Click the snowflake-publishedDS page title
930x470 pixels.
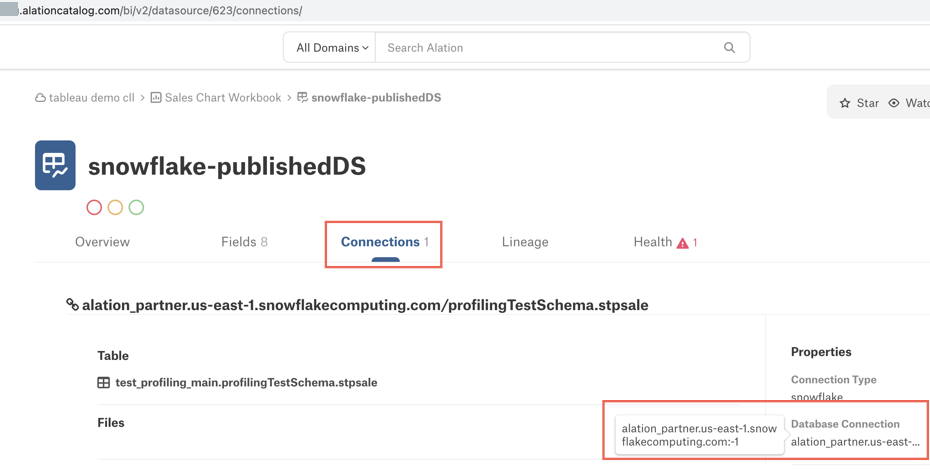pos(227,166)
